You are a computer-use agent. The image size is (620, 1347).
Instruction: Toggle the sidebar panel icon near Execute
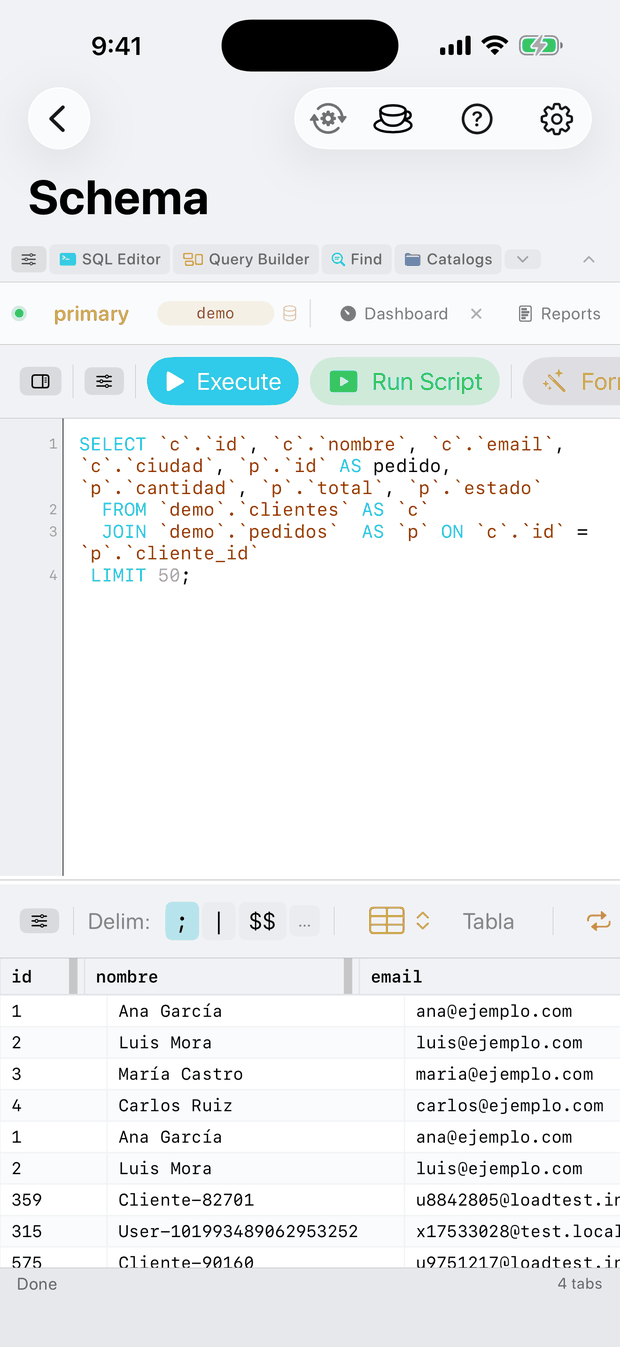tap(41, 381)
